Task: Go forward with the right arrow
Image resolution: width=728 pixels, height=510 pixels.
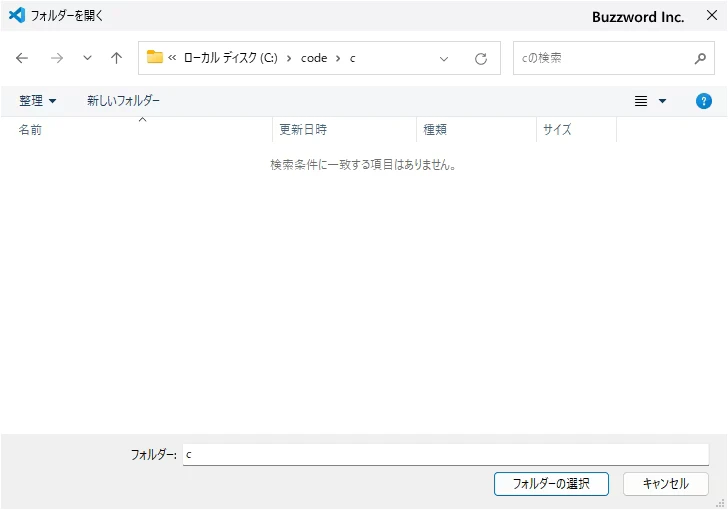Action: point(57,58)
